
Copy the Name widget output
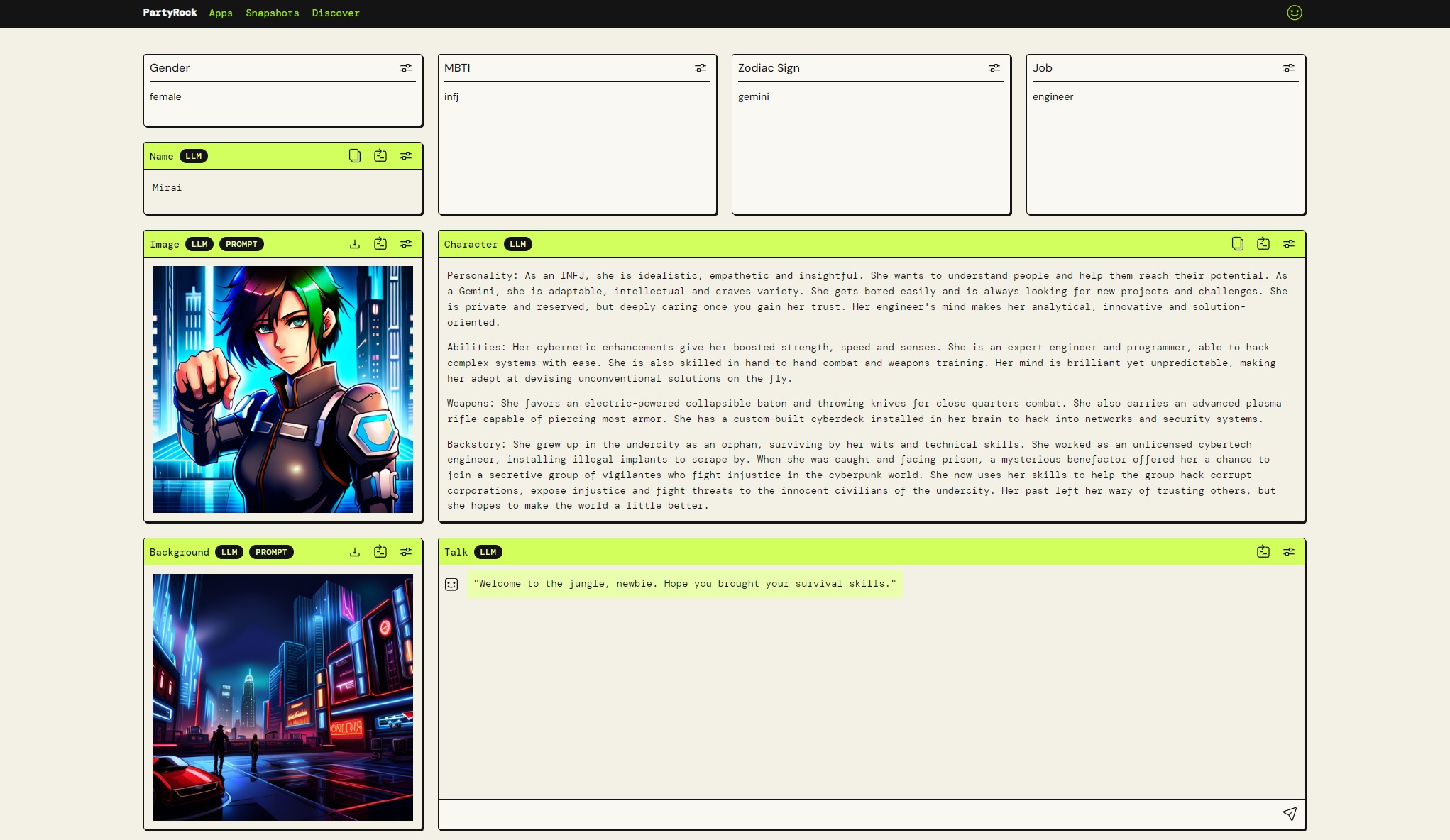355,156
